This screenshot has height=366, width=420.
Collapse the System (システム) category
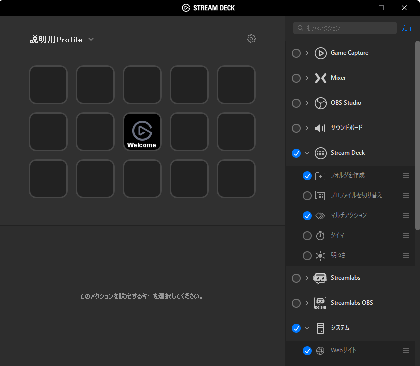[307, 328]
